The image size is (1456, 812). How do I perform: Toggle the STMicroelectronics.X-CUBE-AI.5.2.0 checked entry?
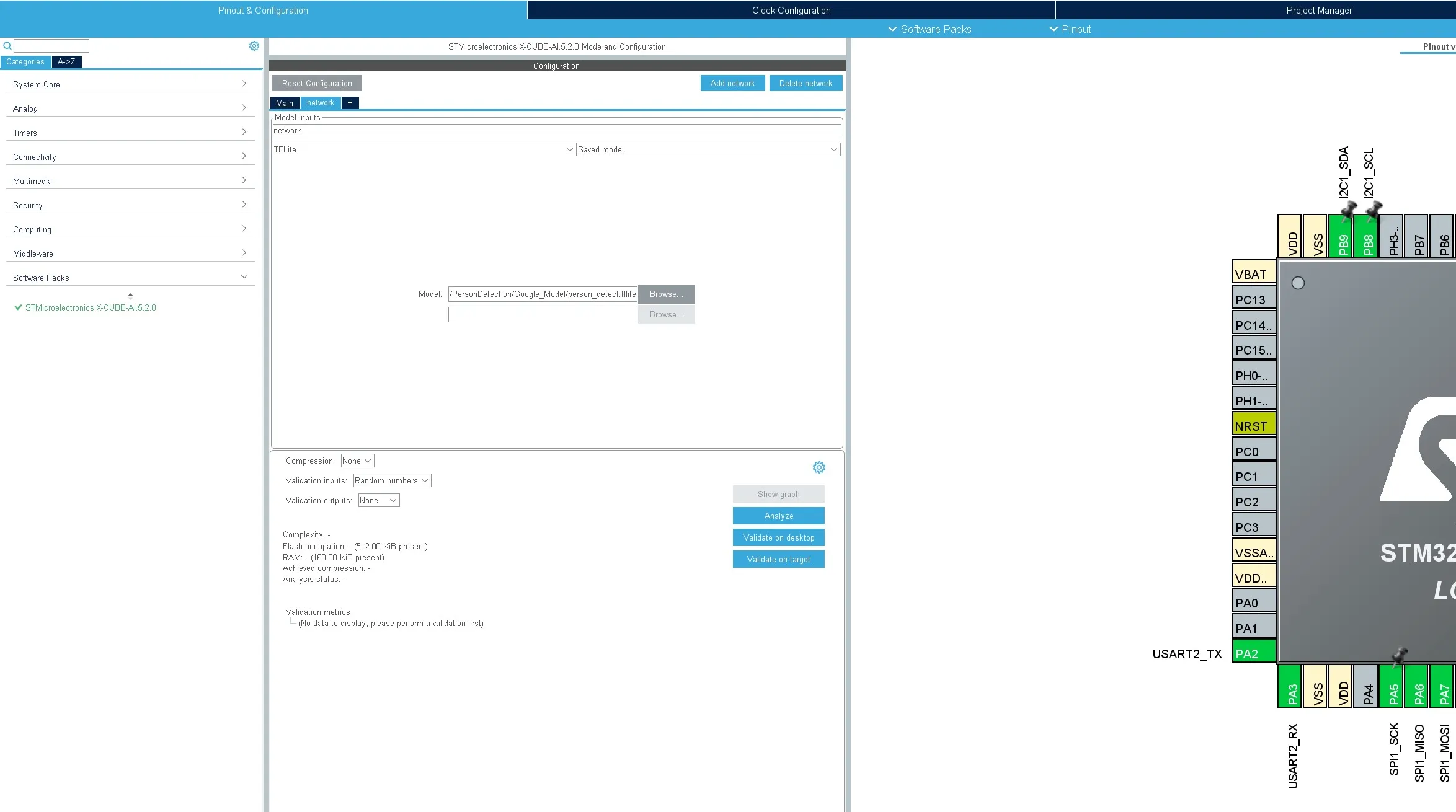91,308
